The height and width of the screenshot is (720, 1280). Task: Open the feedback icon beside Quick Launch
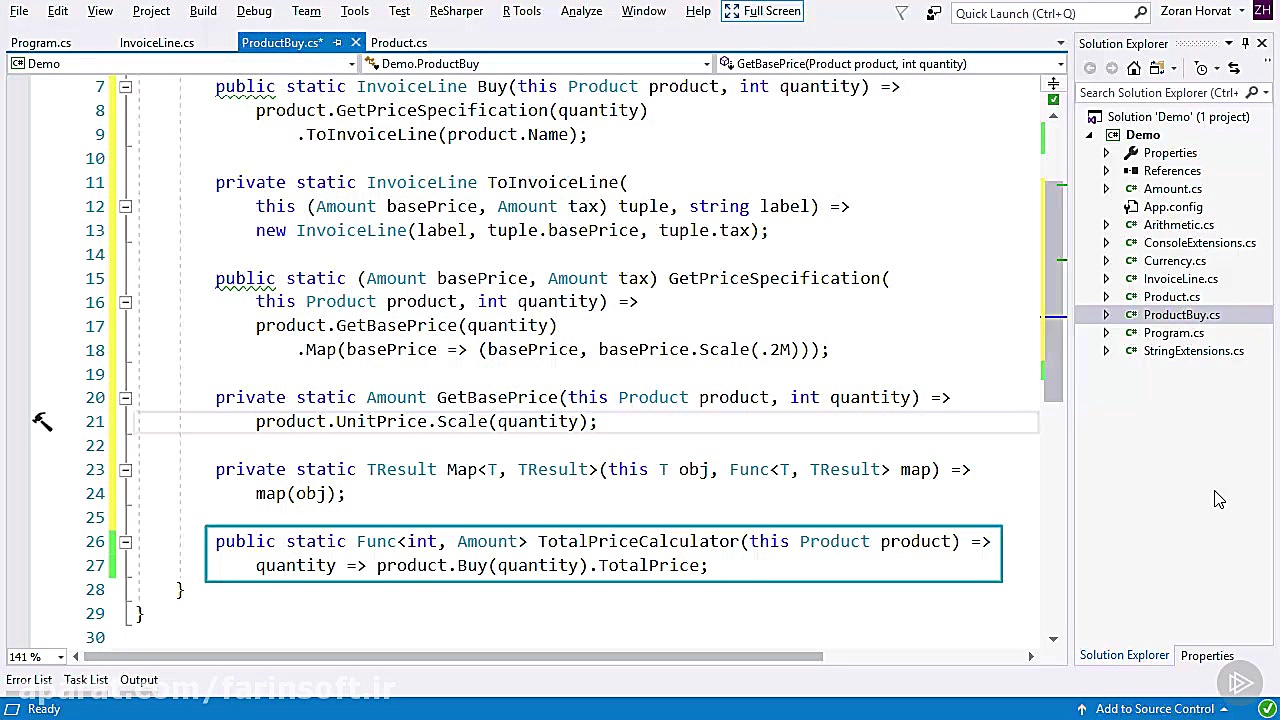tap(934, 12)
